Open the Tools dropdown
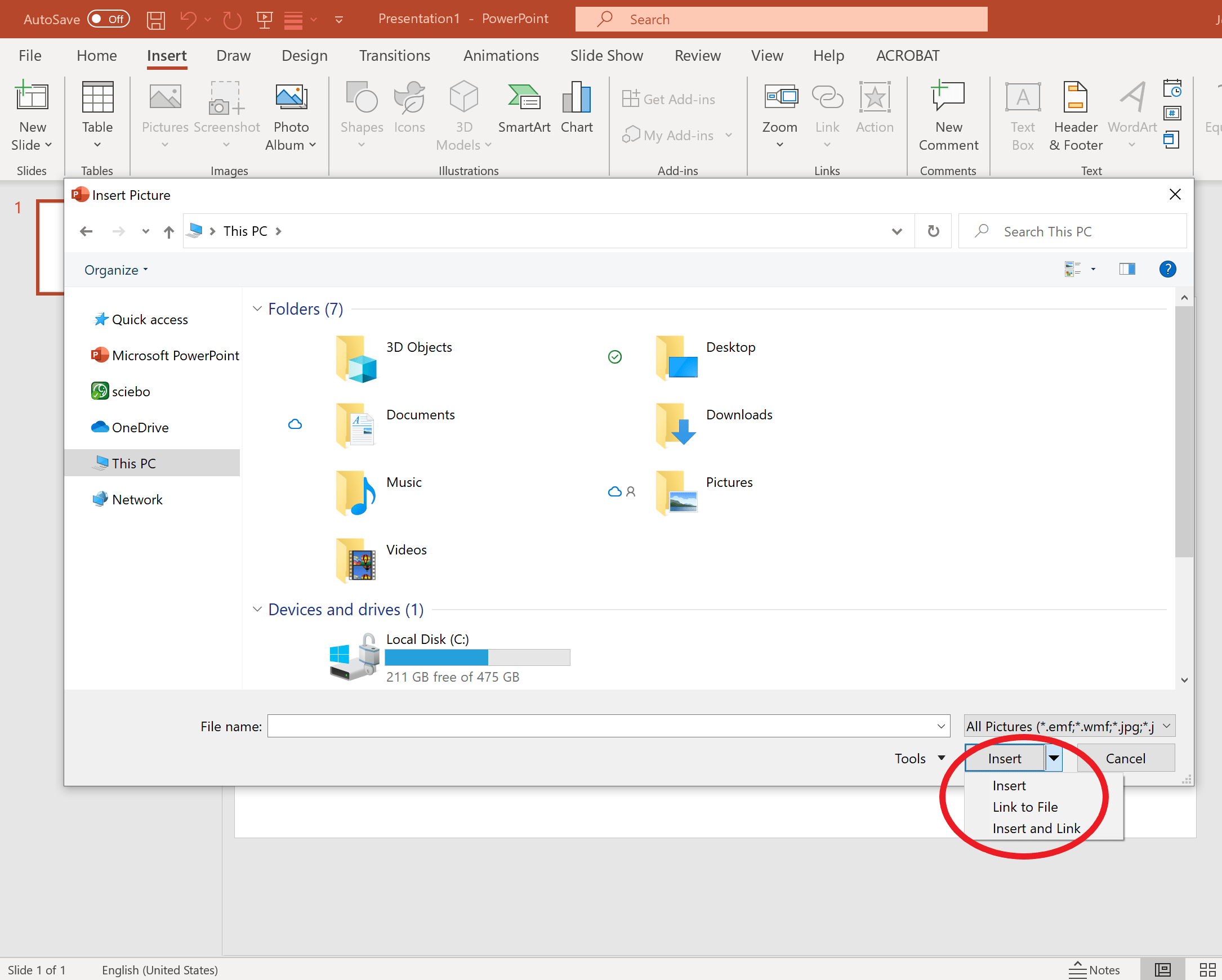Image resolution: width=1222 pixels, height=980 pixels. point(919,759)
